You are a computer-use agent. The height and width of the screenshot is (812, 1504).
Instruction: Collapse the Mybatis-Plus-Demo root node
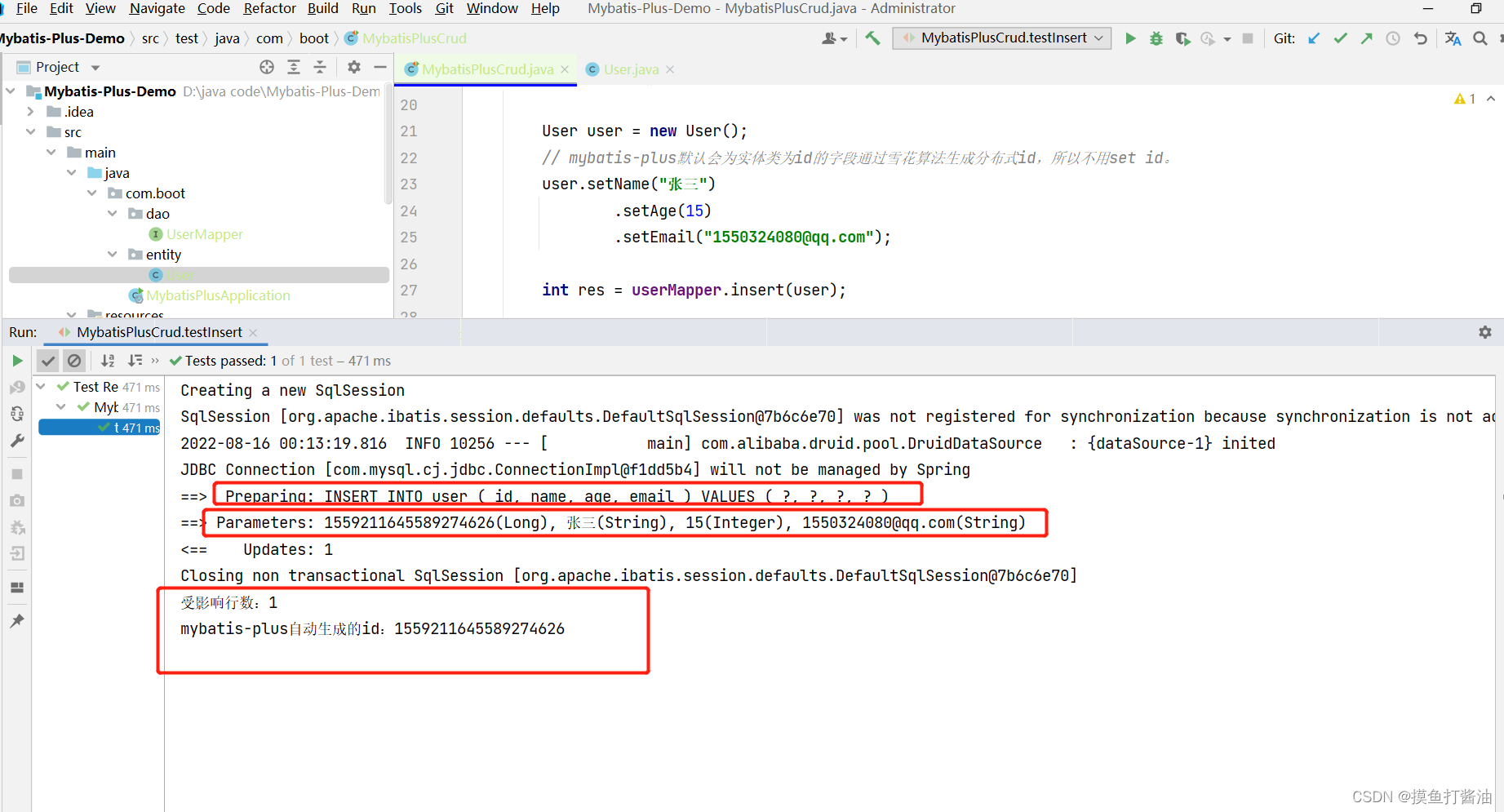(x=11, y=91)
